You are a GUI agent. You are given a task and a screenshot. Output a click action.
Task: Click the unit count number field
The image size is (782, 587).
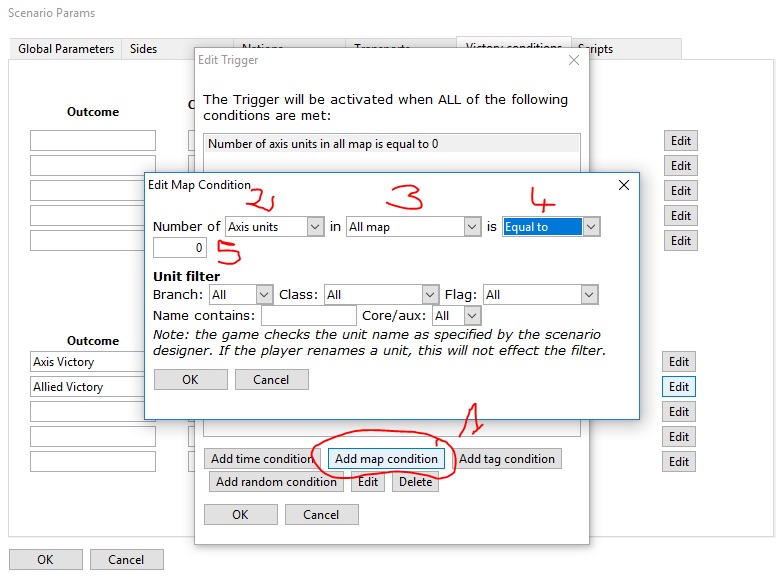pyautogui.click(x=180, y=247)
